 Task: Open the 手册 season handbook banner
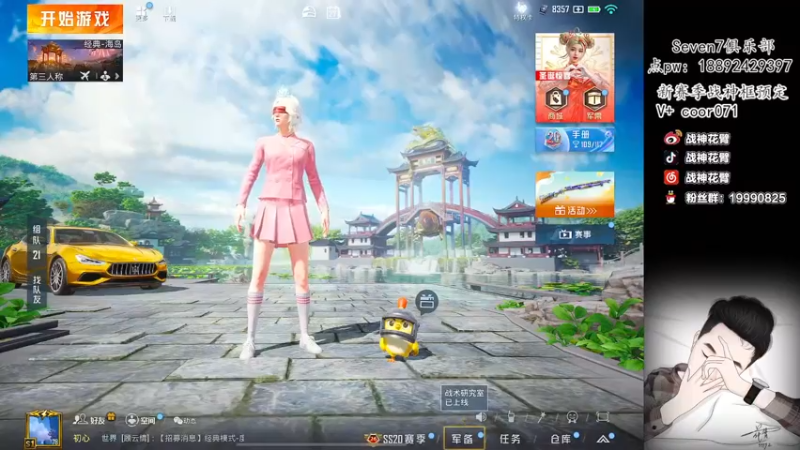point(574,139)
